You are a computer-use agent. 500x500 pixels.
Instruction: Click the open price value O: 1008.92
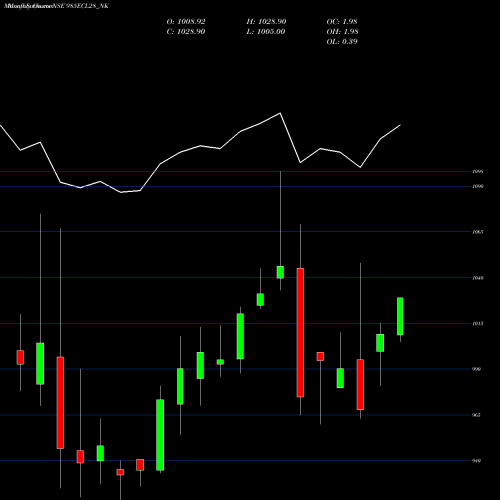(x=186, y=22)
